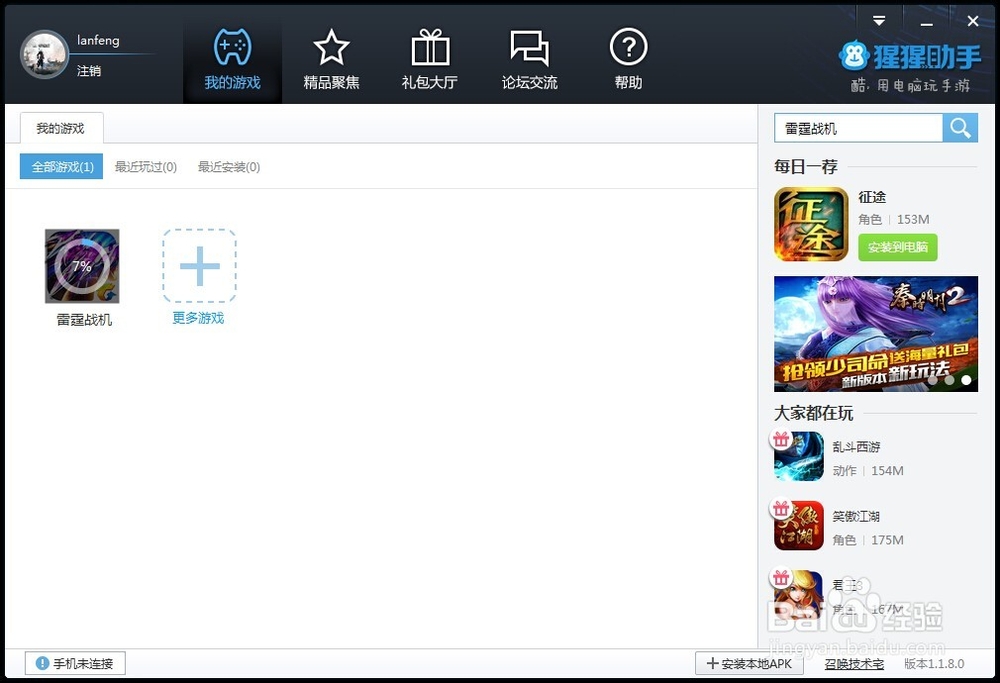Screen dimensions: 1000x683
Task: Open the title bar dropdown menu arrow
Action: point(879,21)
